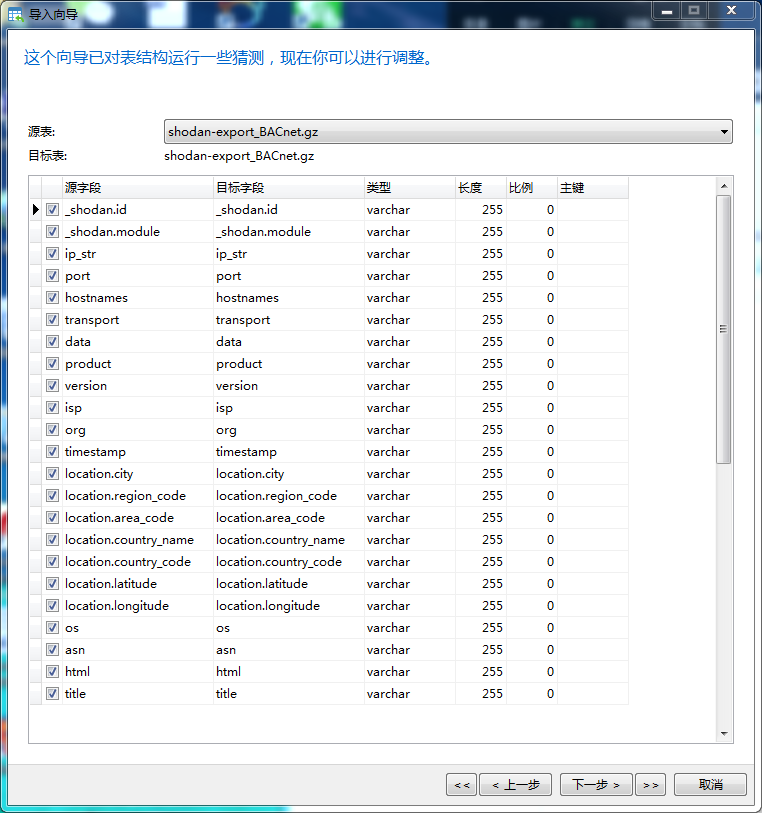Screen dimensions: 762x813
Task: Go to the next step button
Action: [596, 784]
